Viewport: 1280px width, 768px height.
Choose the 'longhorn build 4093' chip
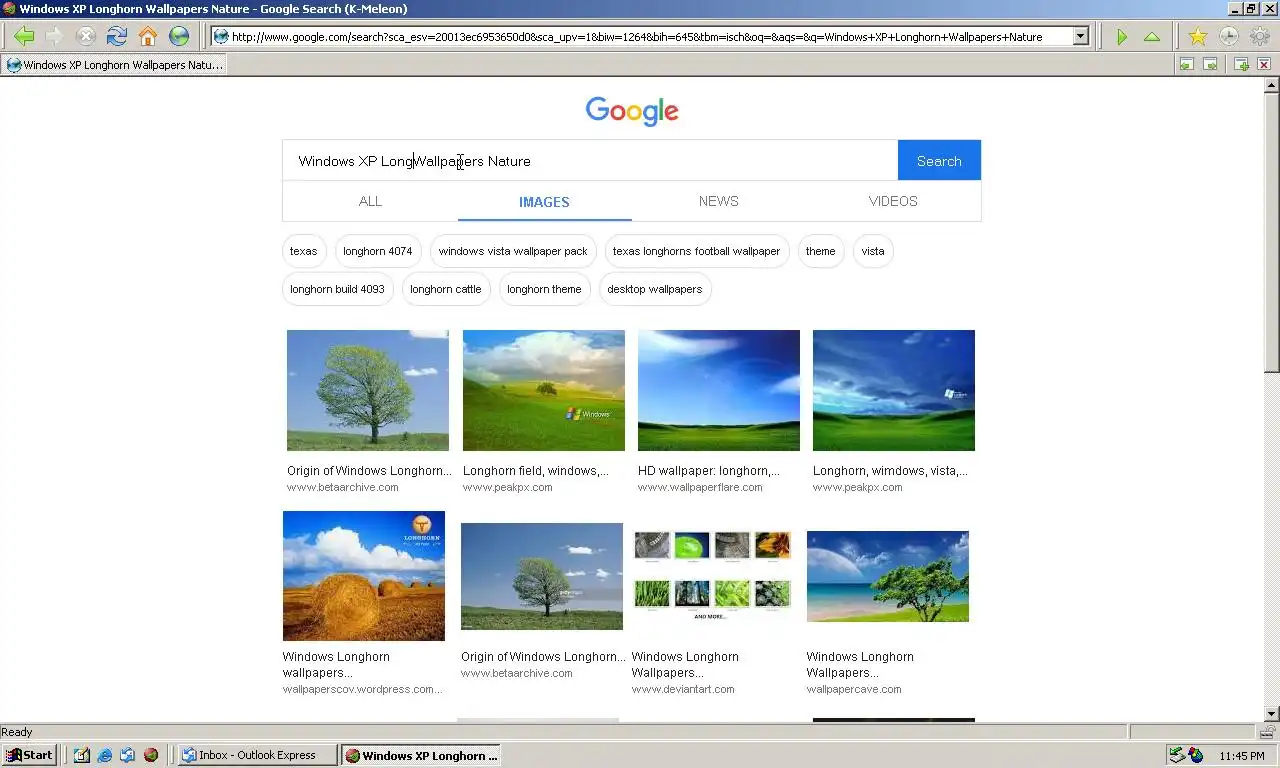337,289
